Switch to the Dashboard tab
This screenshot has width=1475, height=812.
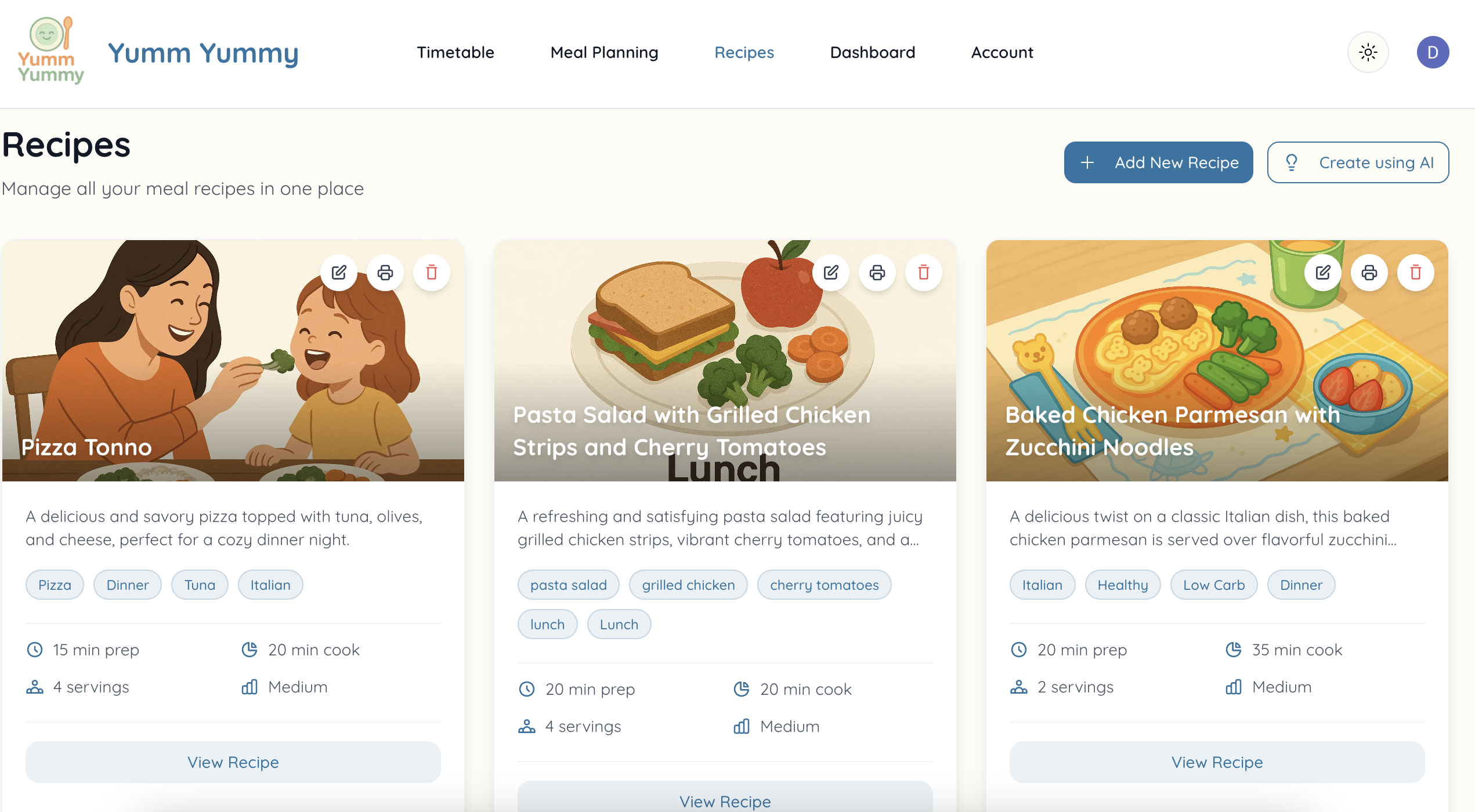pos(873,52)
